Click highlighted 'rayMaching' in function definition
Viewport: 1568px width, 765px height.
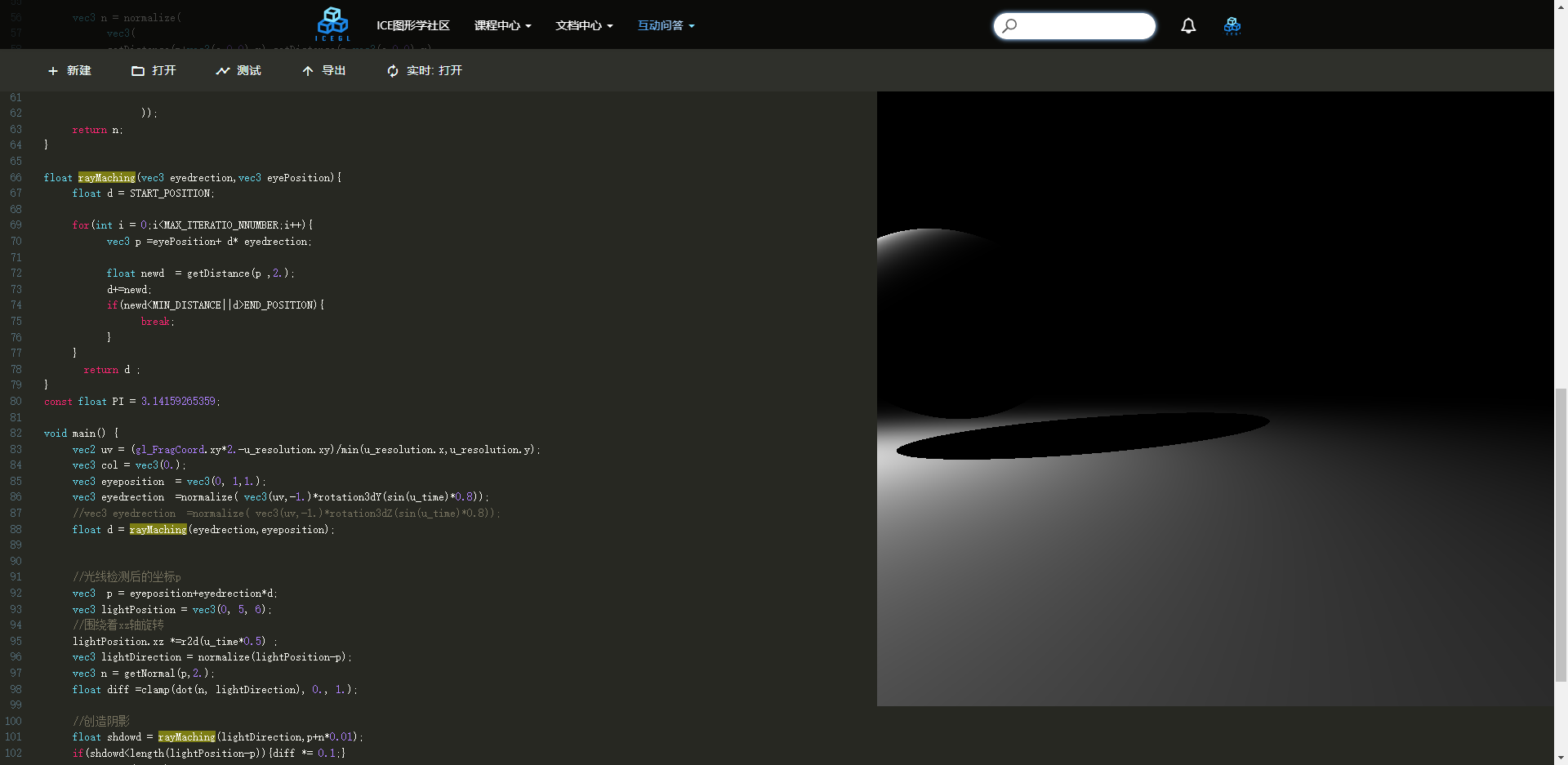tap(107, 178)
